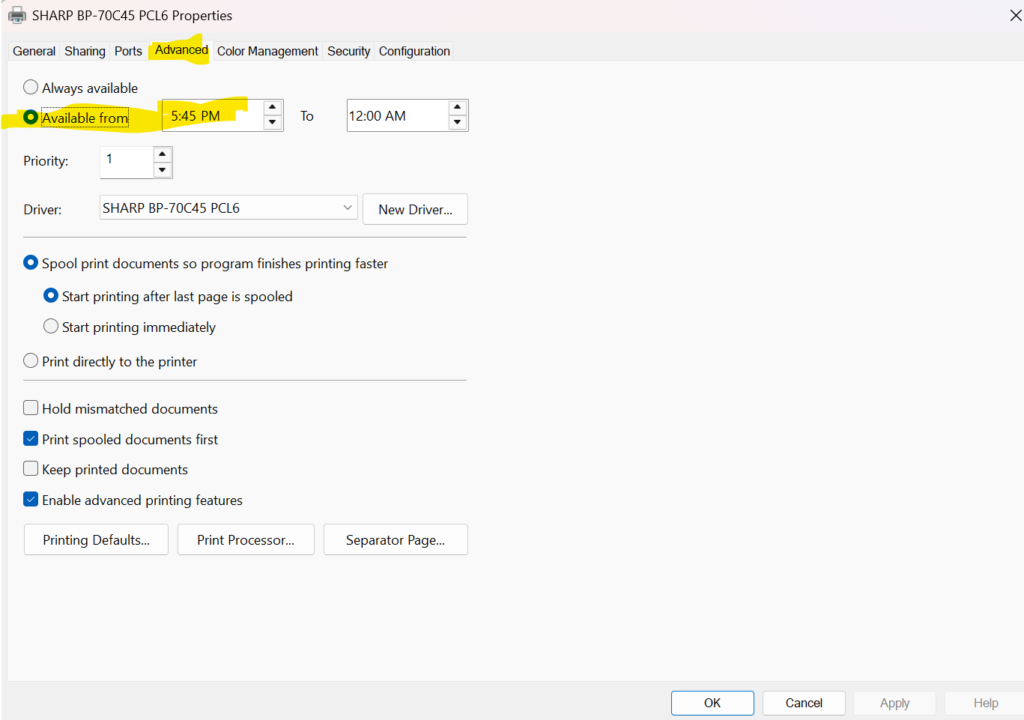Increase the Priority value
Viewport: 1024px width, 720px height.
pyautogui.click(x=162, y=154)
